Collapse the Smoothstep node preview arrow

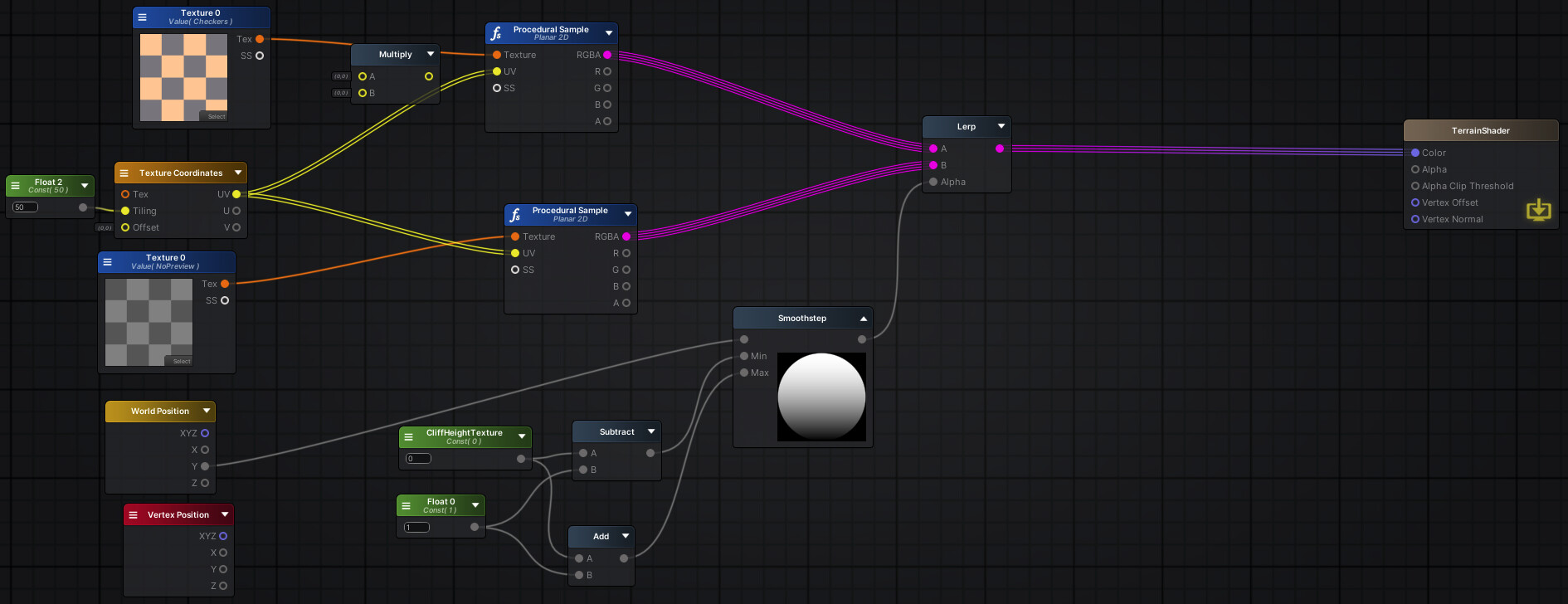point(863,319)
